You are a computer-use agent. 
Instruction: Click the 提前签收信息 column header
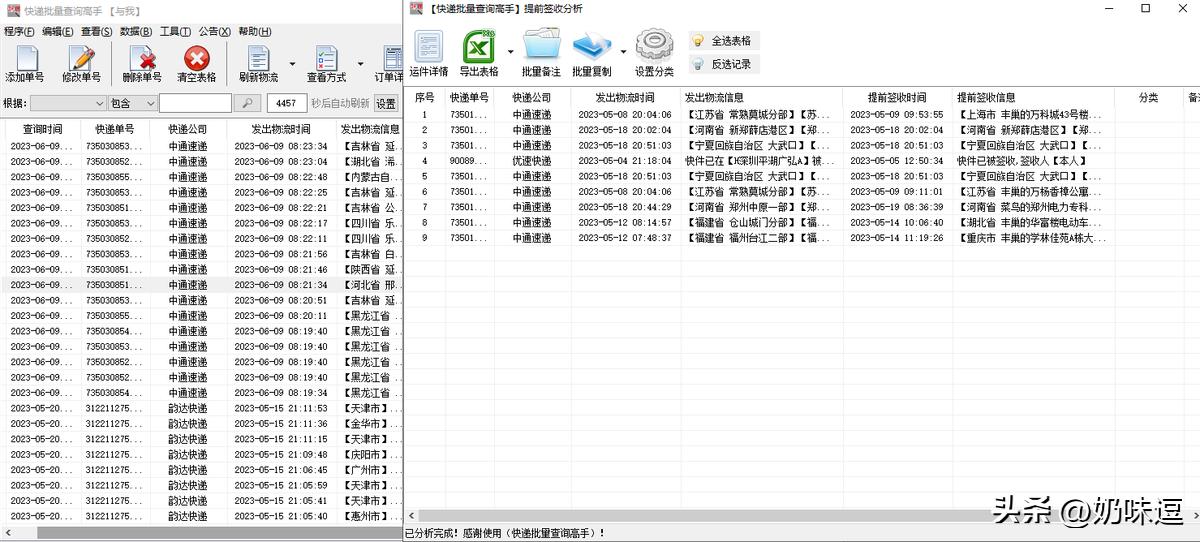pos(1033,97)
